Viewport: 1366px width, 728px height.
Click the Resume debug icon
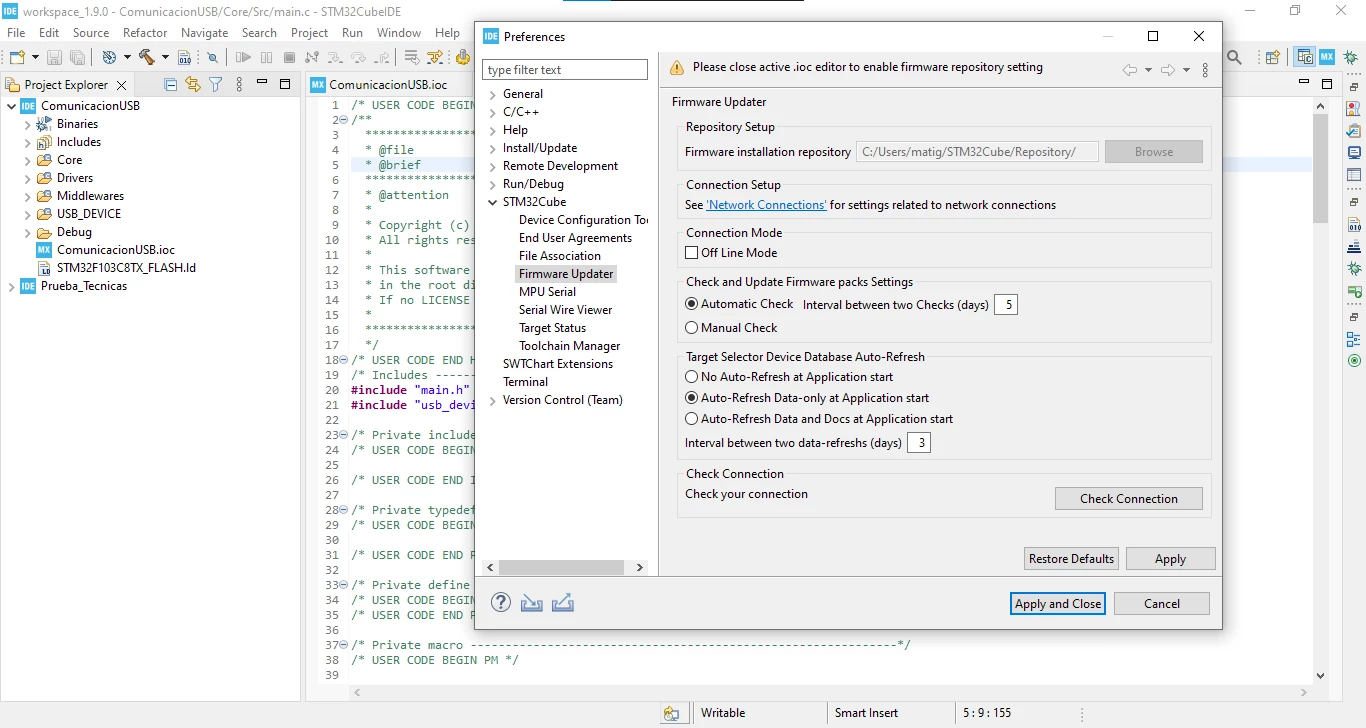[243, 58]
